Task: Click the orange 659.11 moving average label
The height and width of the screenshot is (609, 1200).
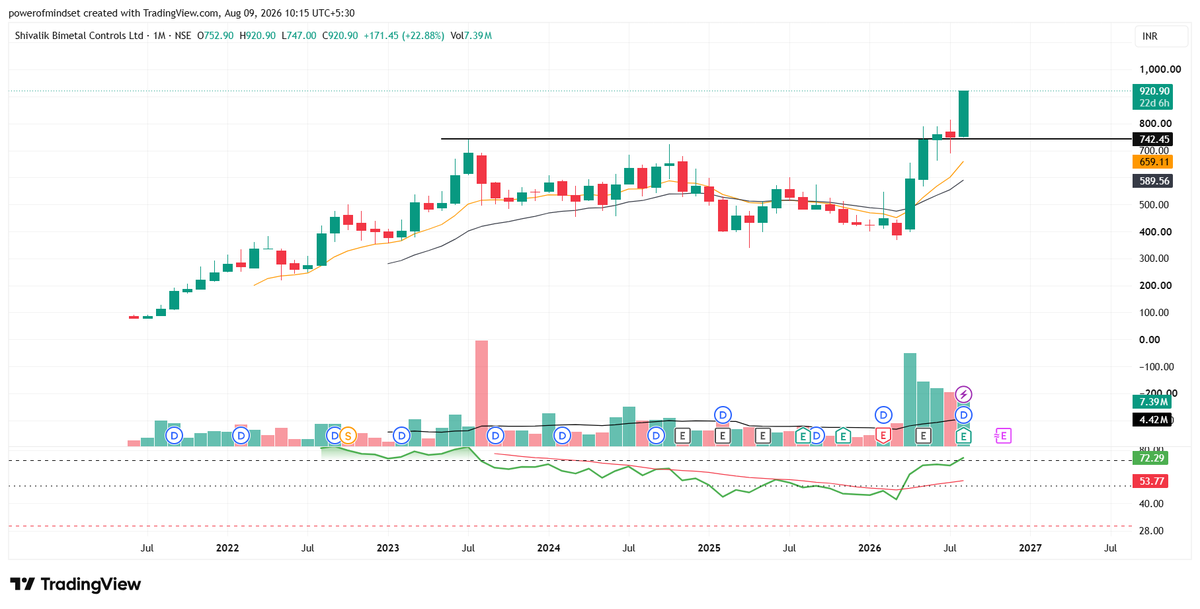Action: click(1154, 161)
